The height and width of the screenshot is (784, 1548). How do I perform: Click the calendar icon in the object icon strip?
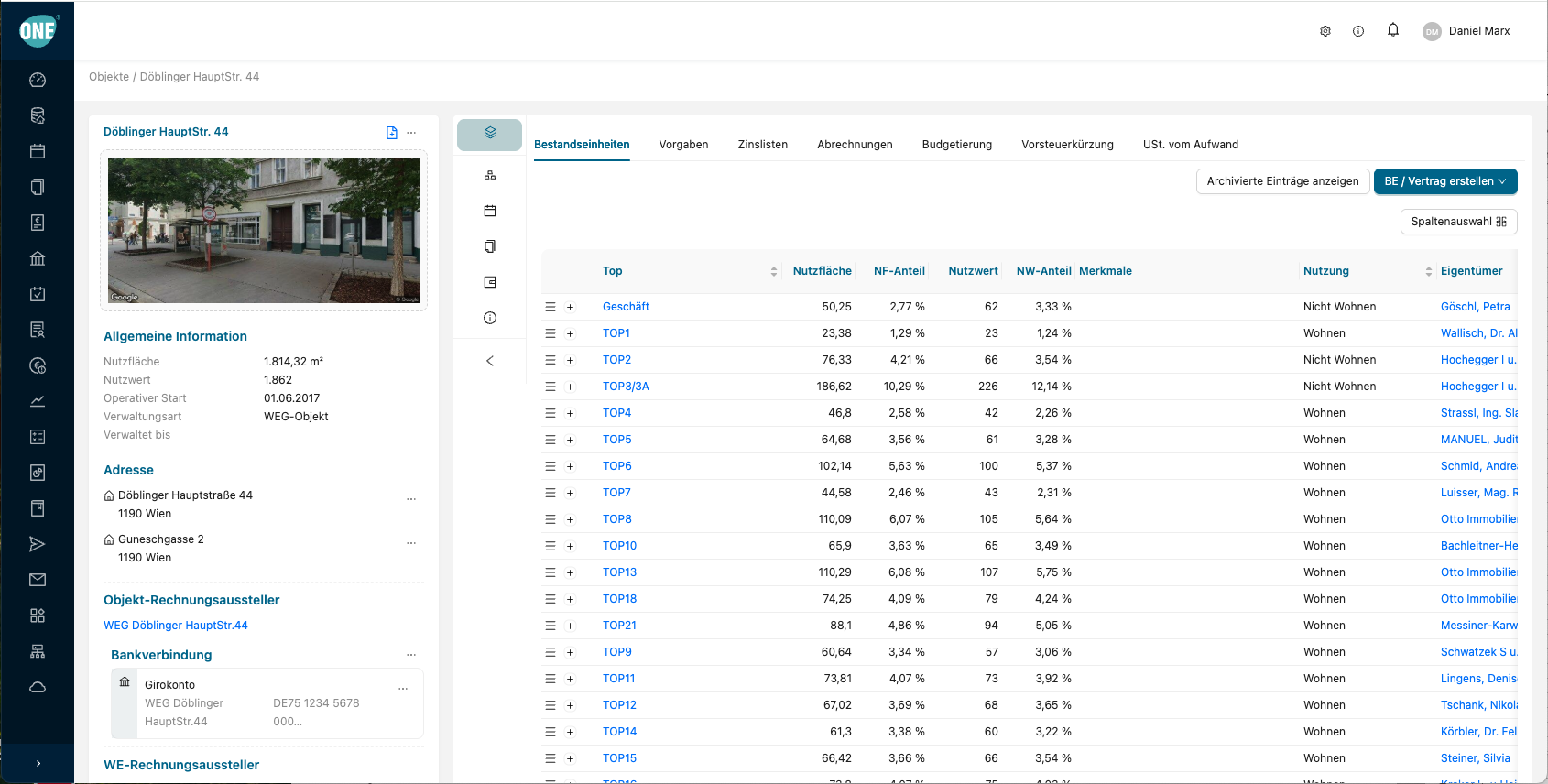[490, 211]
